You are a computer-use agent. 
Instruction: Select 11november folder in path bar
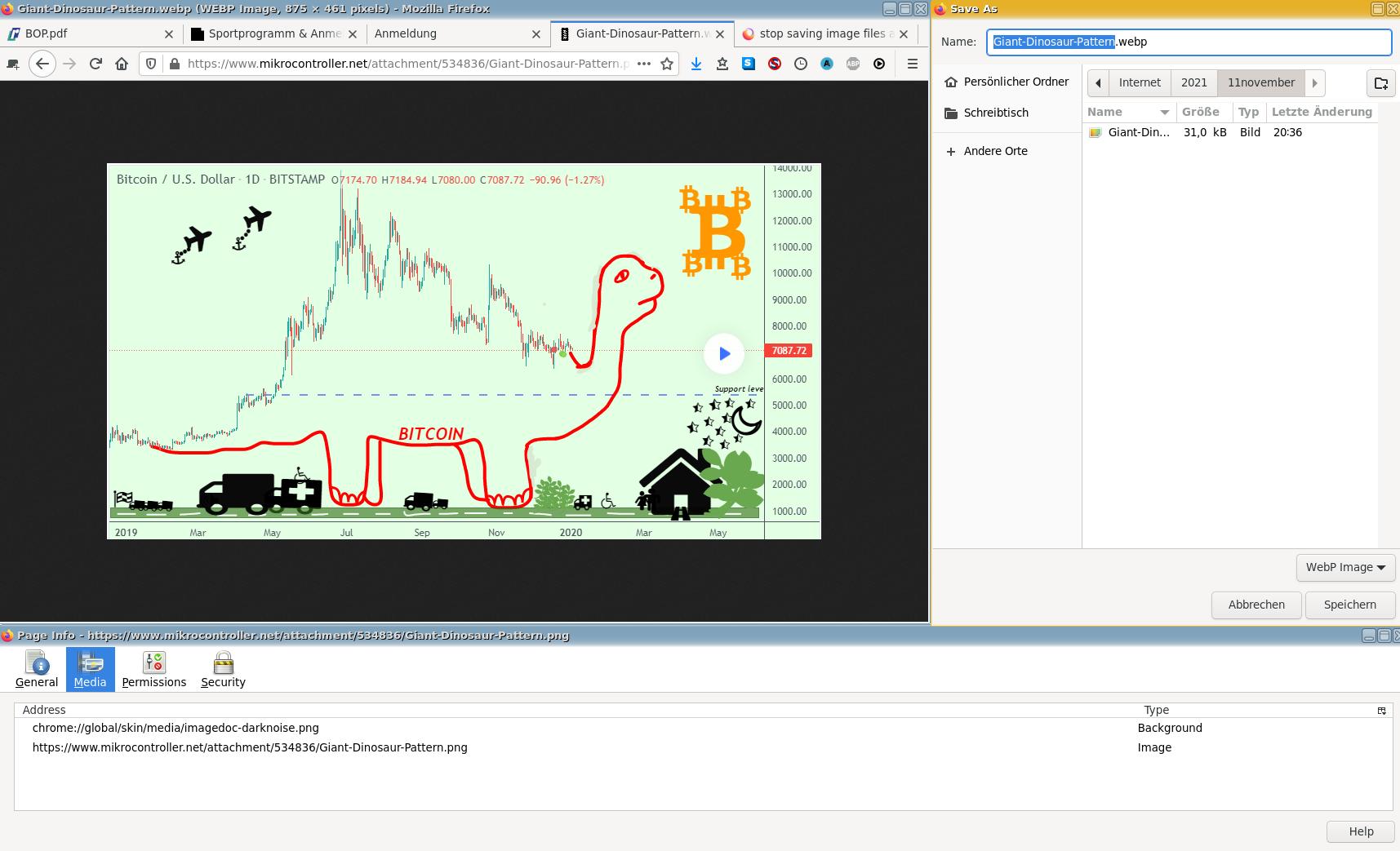tap(1260, 82)
